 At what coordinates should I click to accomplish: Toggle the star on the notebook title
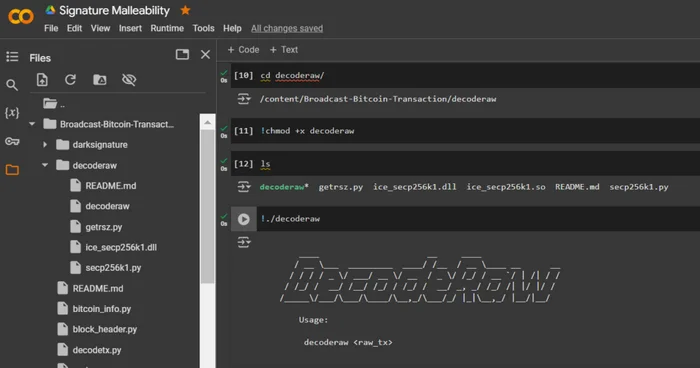click(185, 10)
